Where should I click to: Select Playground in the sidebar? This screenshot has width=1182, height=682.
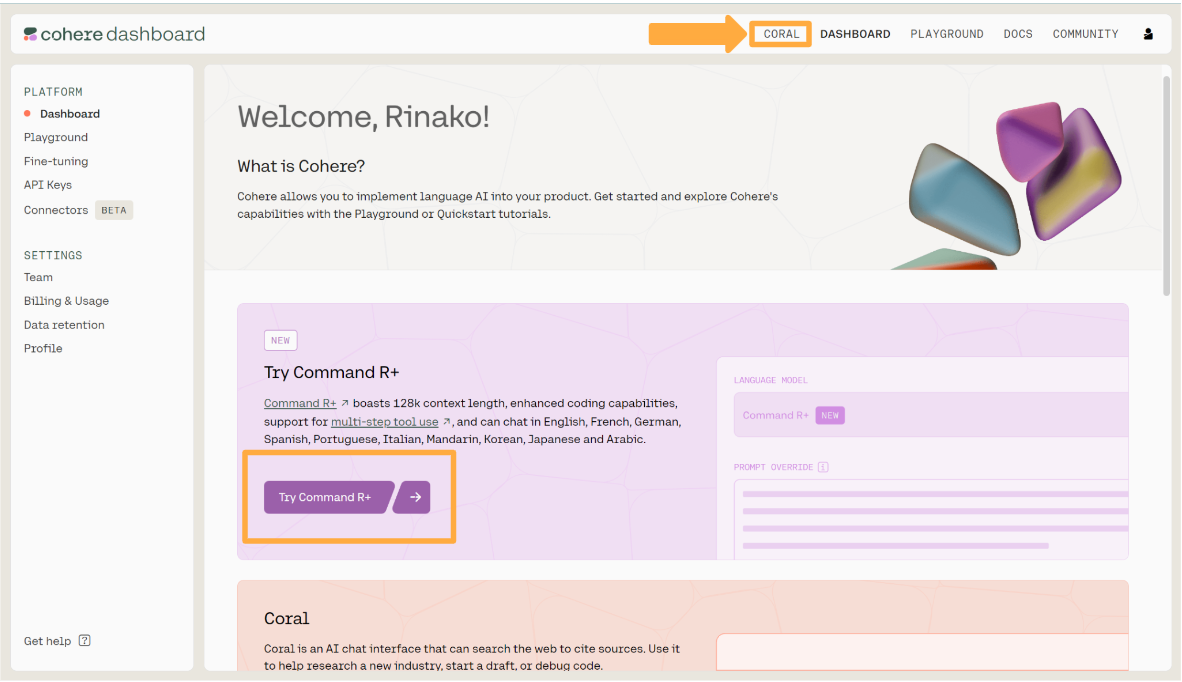point(55,137)
